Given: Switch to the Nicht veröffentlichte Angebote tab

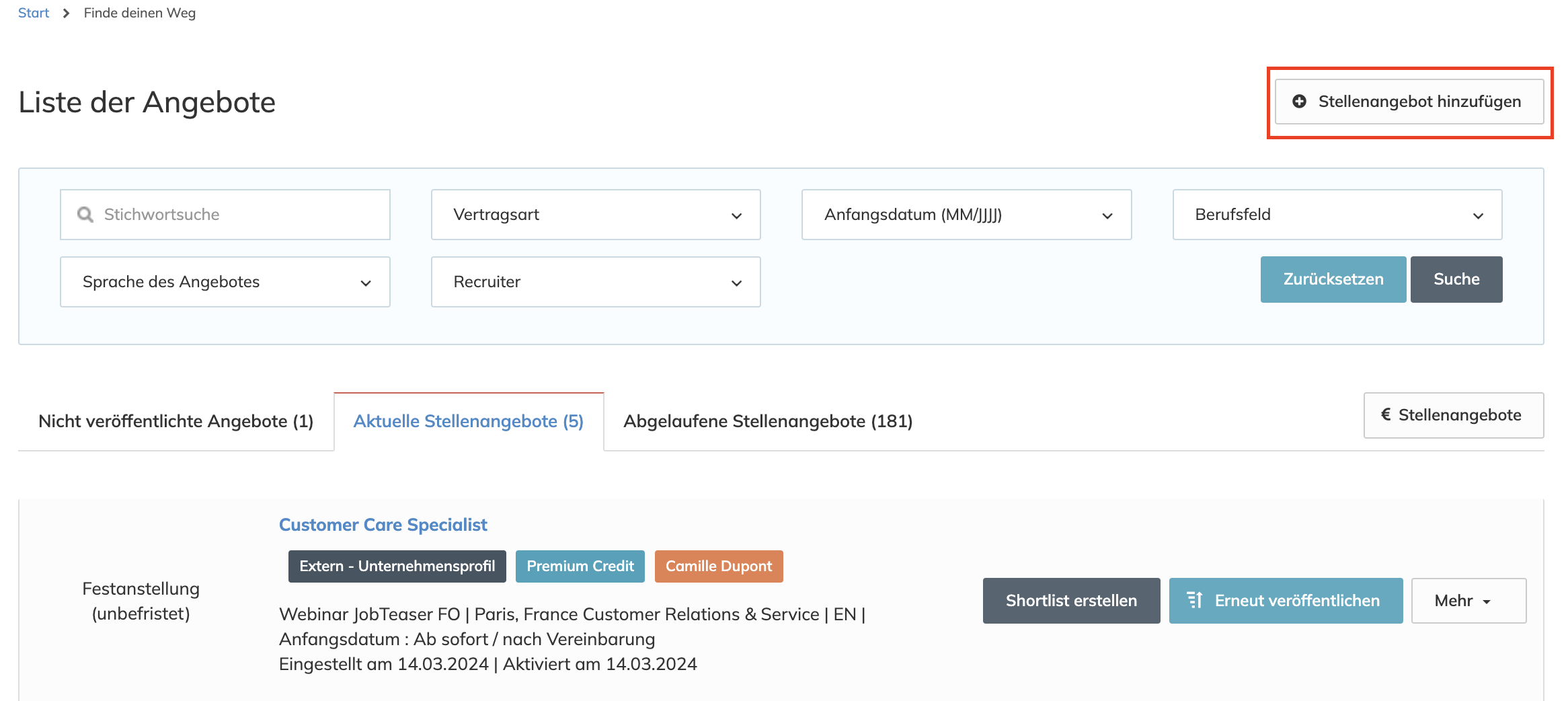Looking at the screenshot, I should (177, 420).
